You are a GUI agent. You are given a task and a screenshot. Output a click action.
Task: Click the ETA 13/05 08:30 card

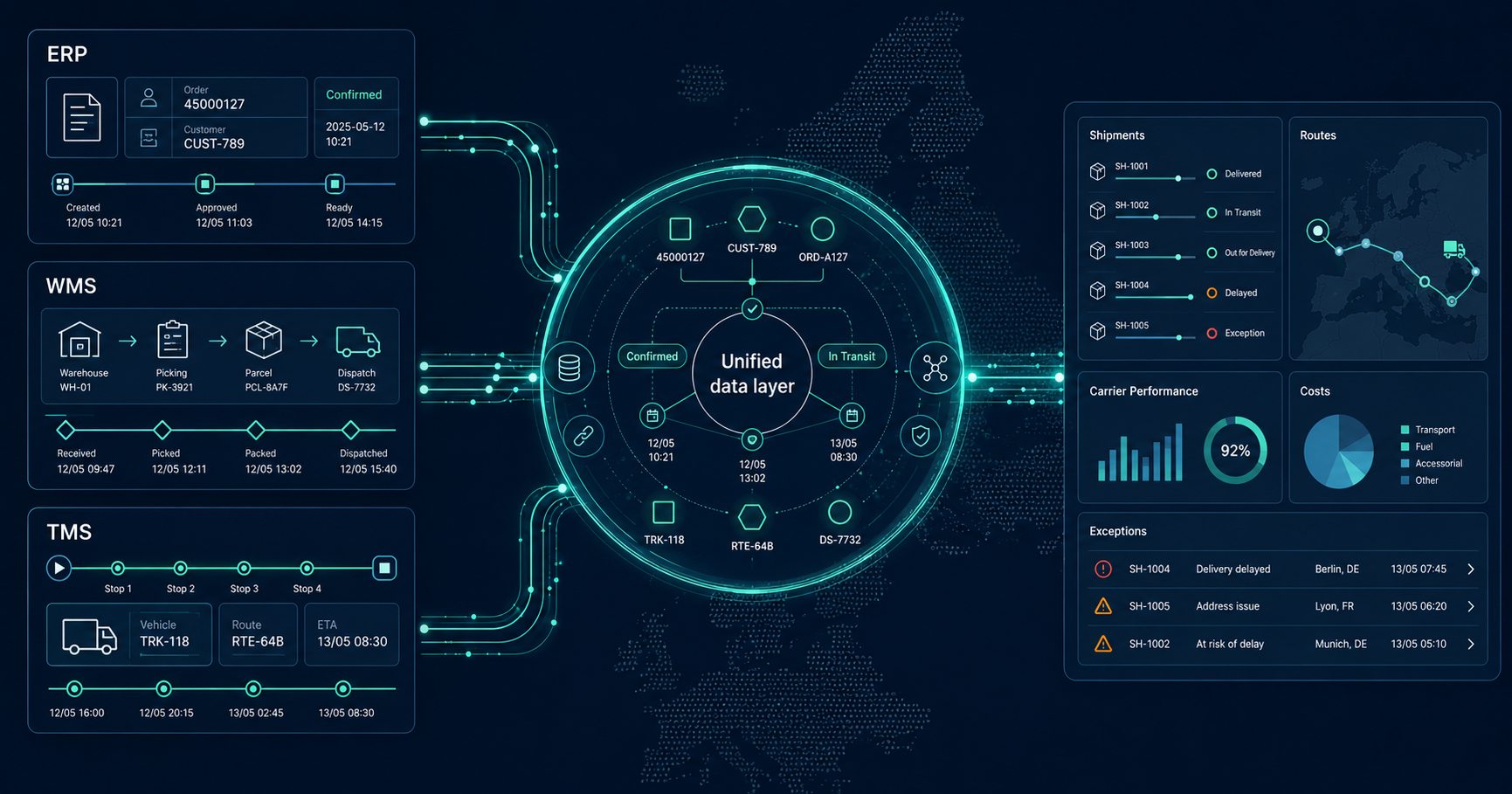pos(352,634)
